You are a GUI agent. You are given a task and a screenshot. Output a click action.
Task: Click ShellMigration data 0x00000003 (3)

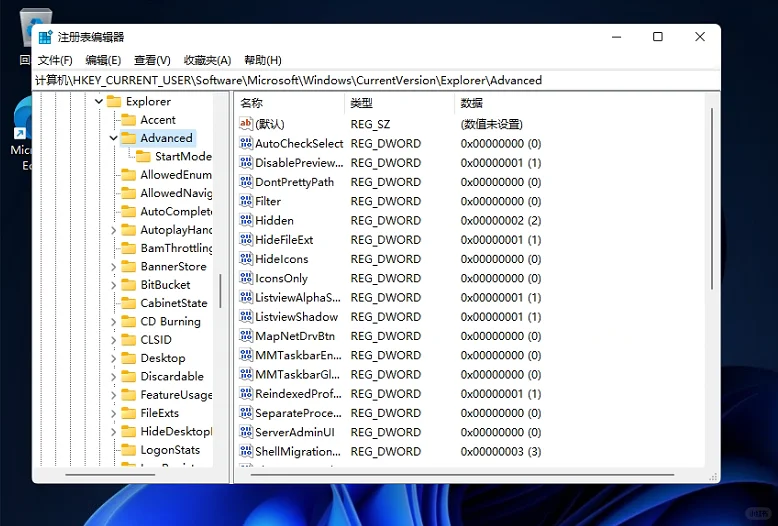[501, 452]
